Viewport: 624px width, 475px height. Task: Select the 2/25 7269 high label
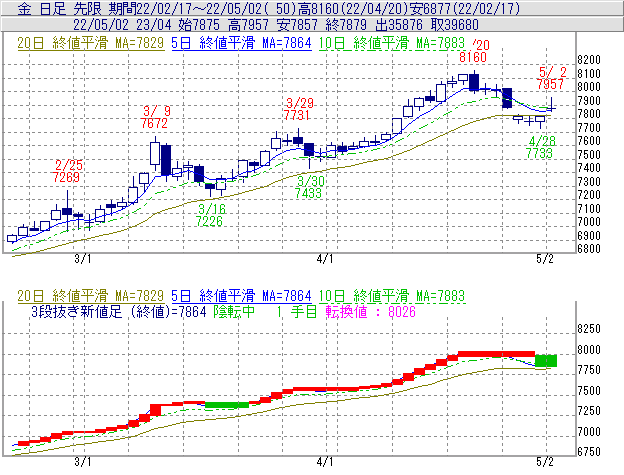coord(68,171)
